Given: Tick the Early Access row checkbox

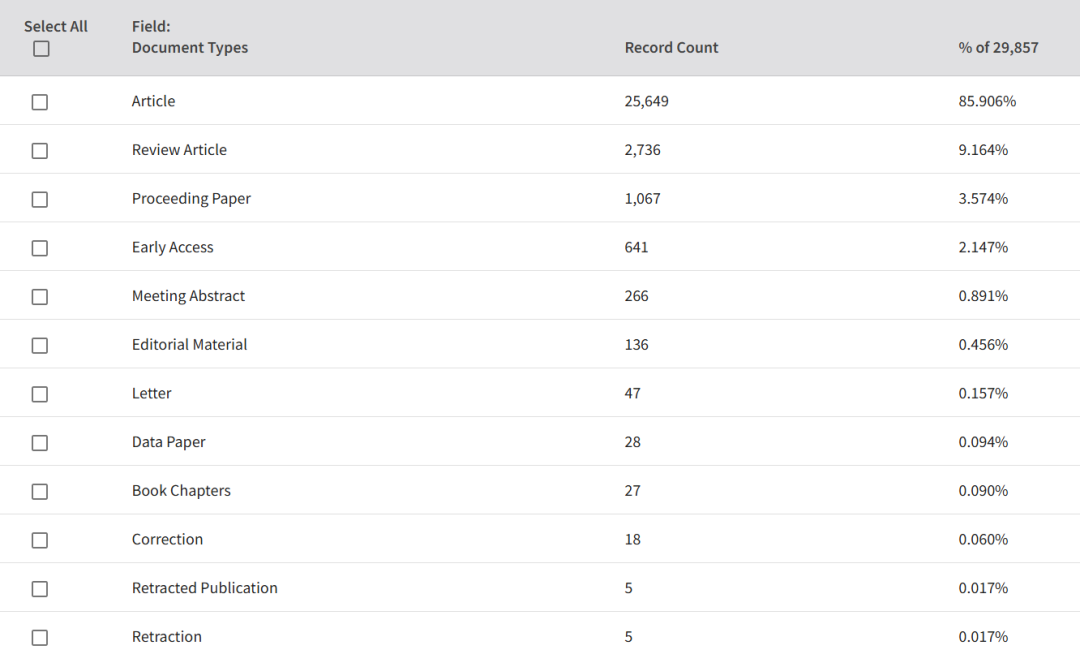Looking at the screenshot, I should pyautogui.click(x=40, y=248).
